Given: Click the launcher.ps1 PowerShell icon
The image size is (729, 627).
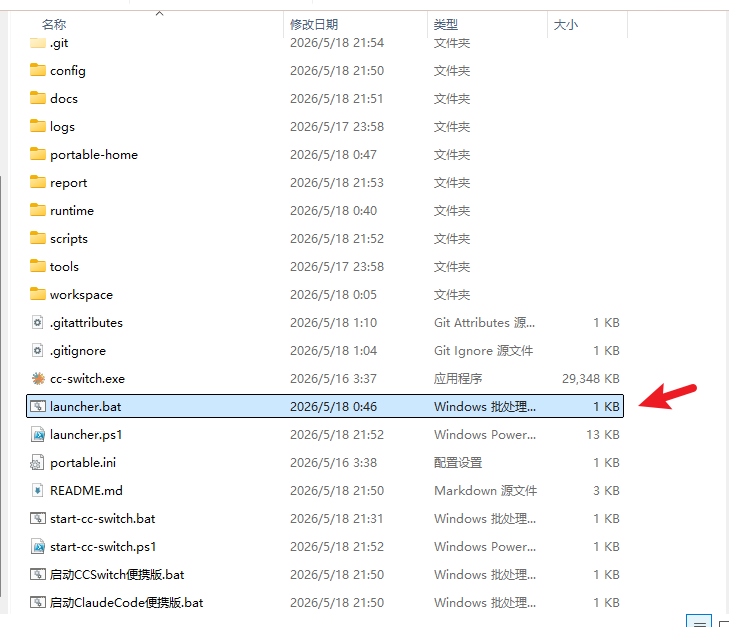Looking at the screenshot, I should click(x=38, y=434).
